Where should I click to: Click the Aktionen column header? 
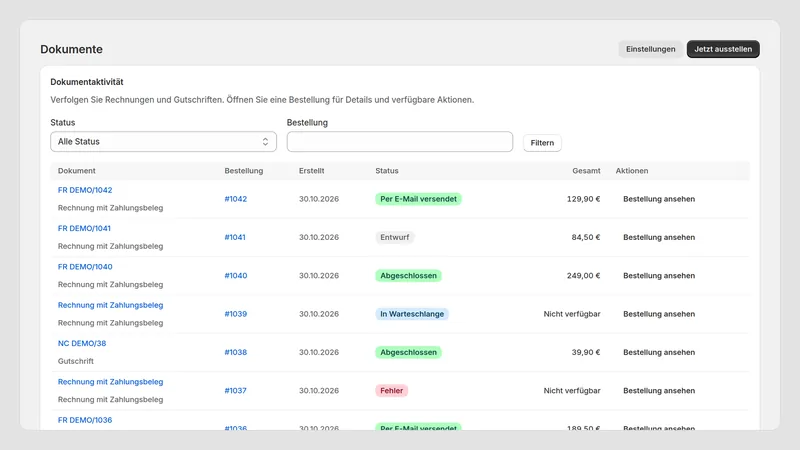(632, 171)
